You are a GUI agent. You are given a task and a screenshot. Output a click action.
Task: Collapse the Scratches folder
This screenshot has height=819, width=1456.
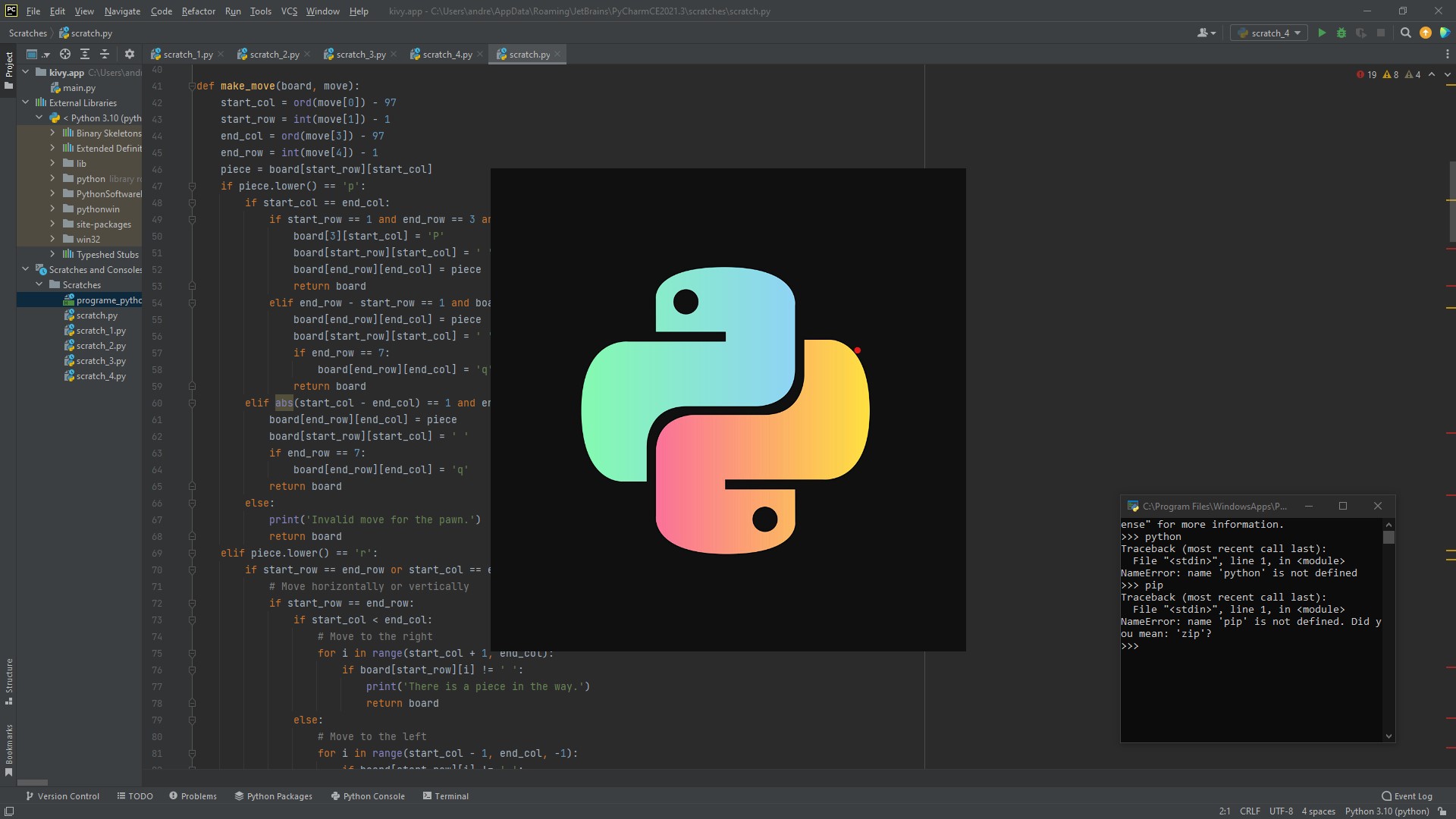pos(39,284)
